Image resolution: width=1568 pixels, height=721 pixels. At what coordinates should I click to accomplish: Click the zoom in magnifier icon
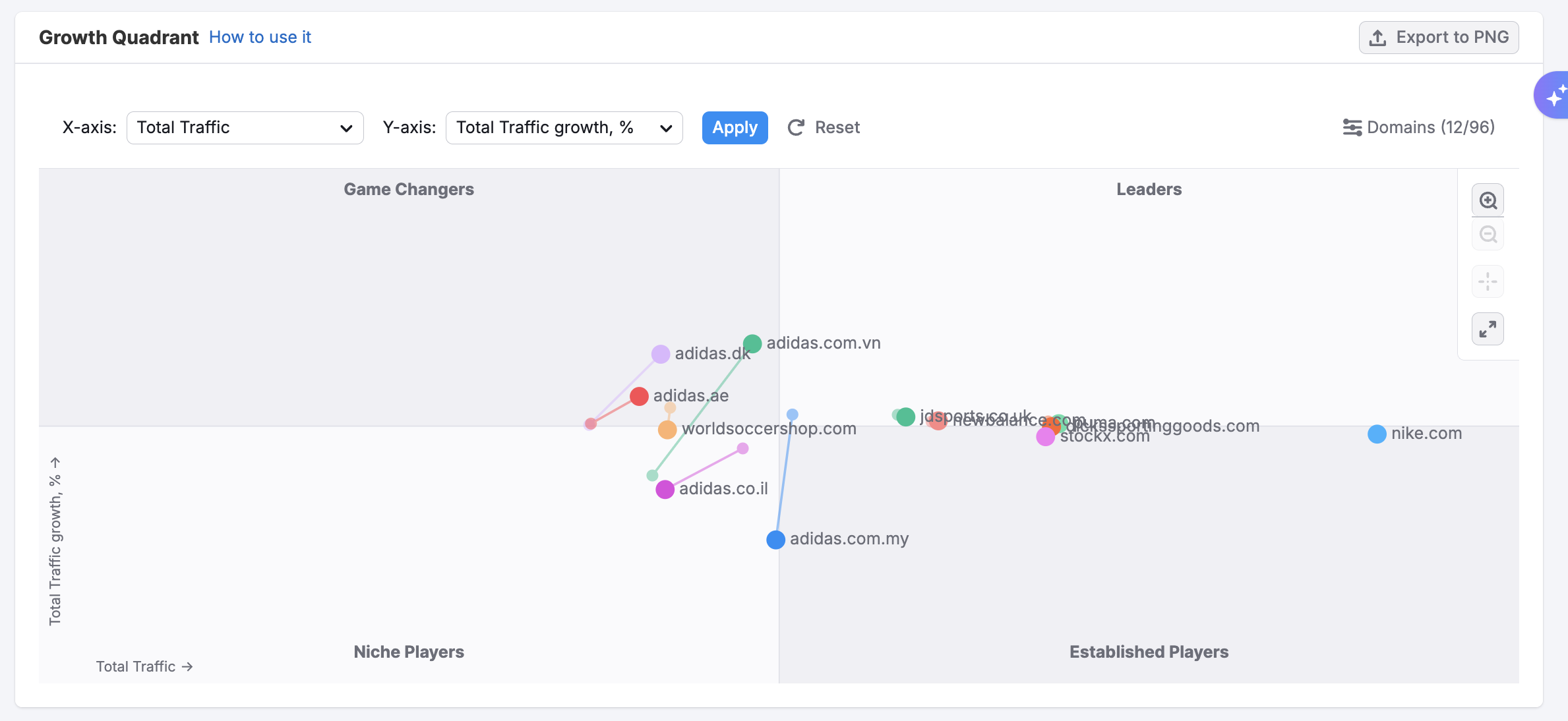(x=1488, y=200)
